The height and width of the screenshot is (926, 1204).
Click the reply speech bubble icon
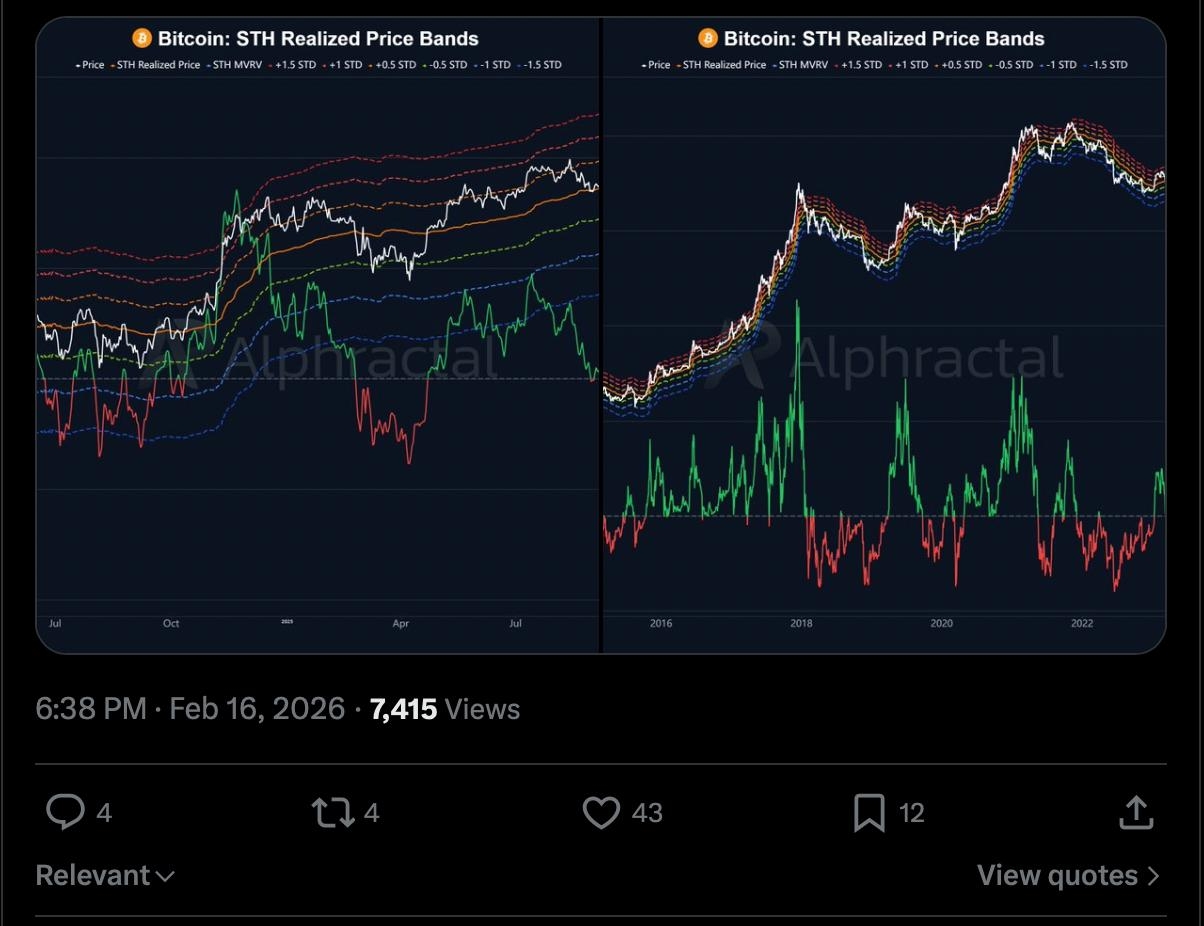pos(65,812)
